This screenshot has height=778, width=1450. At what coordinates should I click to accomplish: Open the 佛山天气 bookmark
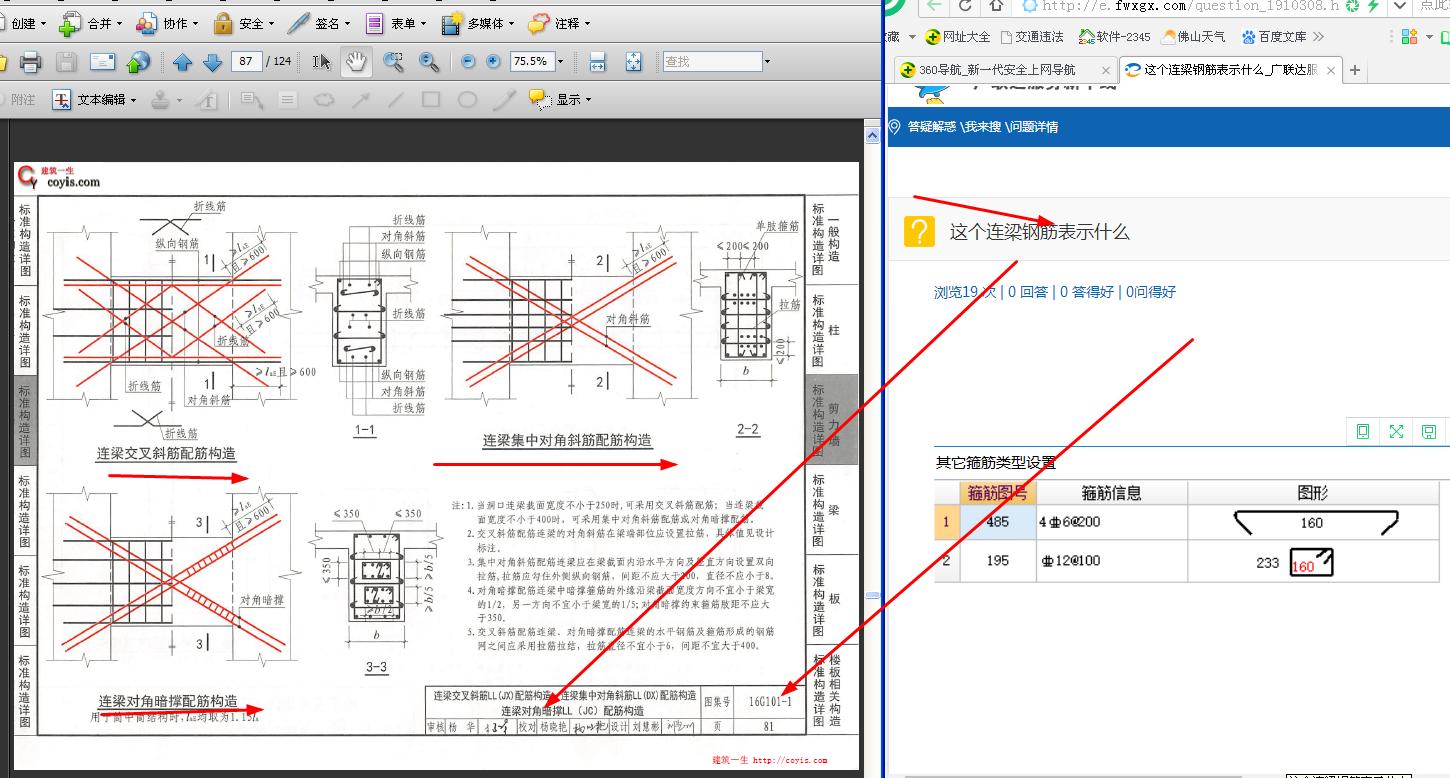pos(1193,37)
